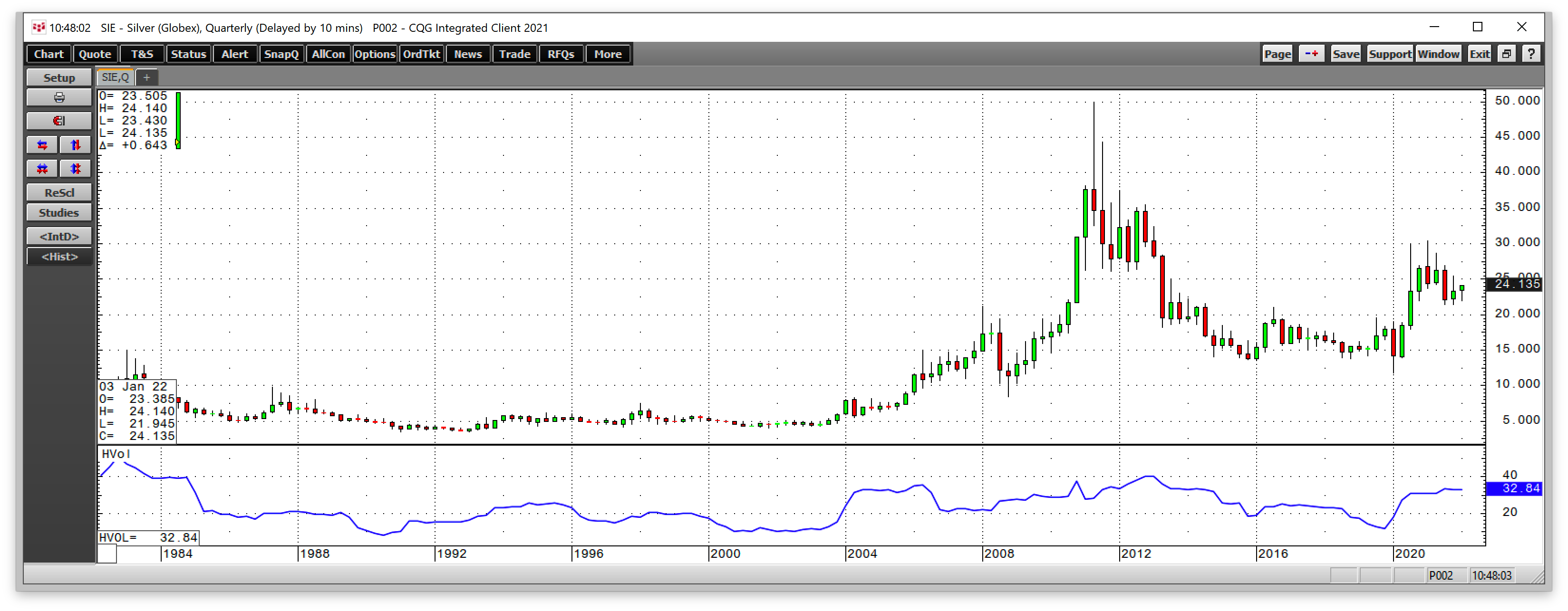The width and height of the screenshot is (1568, 611).
Task: Toggle the <IntD> intraday button
Action: pyautogui.click(x=59, y=236)
